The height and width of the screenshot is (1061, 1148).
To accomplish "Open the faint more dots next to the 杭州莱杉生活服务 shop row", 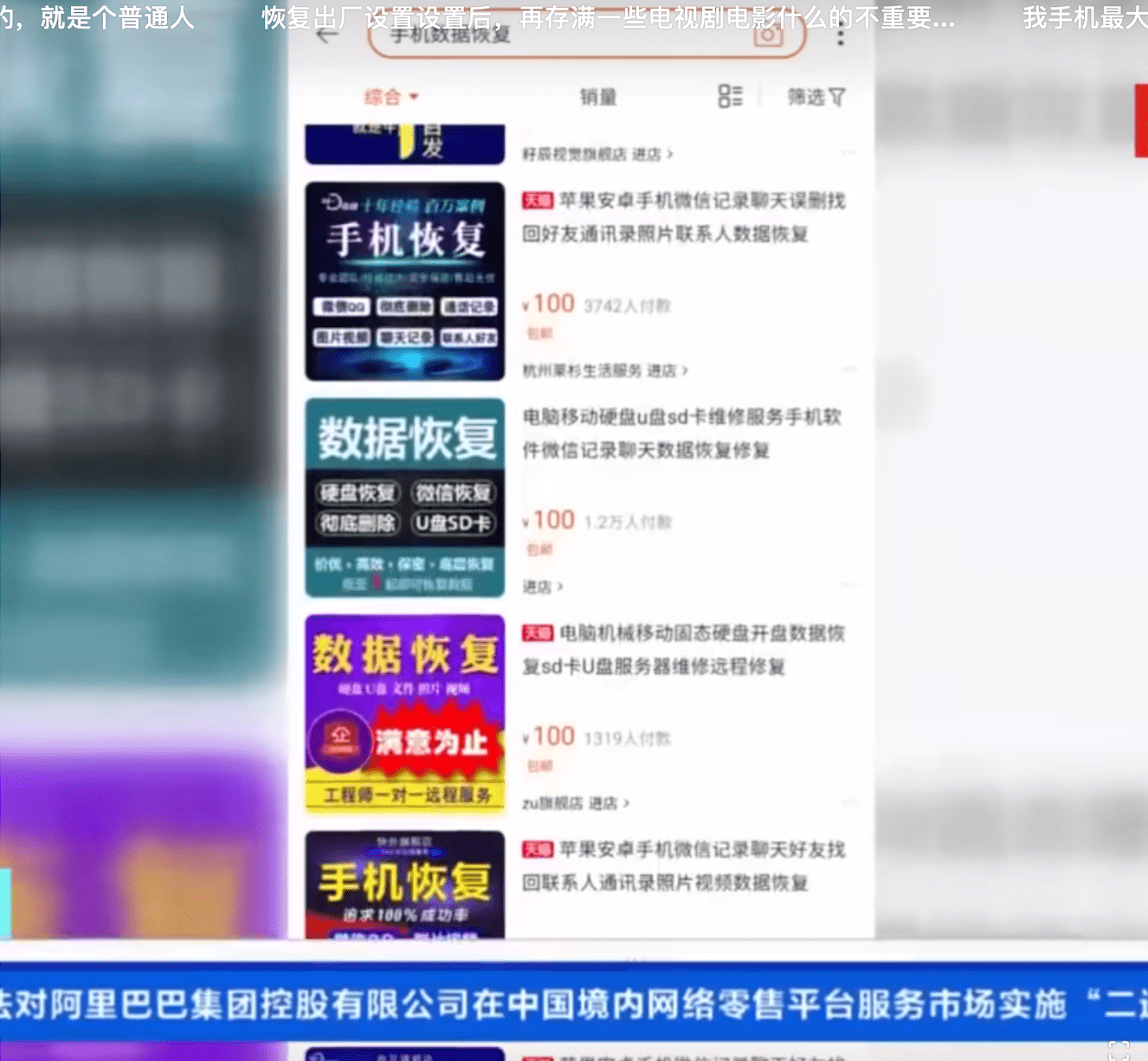I will click(x=848, y=370).
